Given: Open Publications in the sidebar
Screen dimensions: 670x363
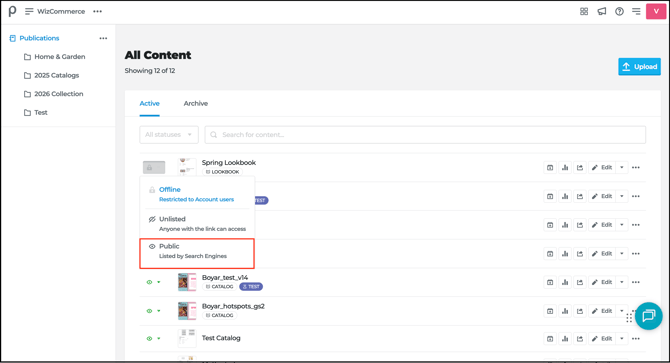Looking at the screenshot, I should (x=34, y=38).
